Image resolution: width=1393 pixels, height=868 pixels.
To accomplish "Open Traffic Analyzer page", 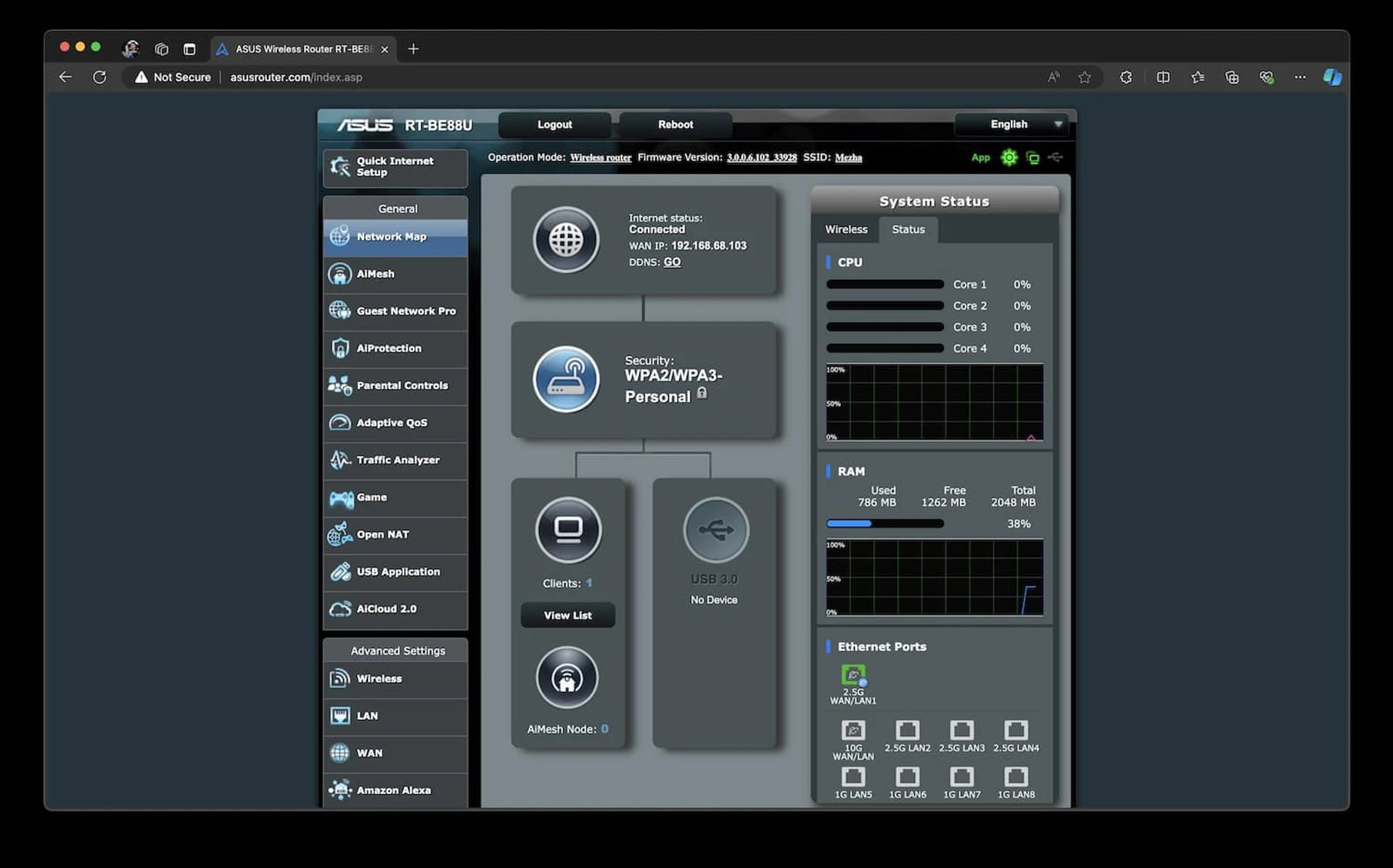I will tap(395, 460).
